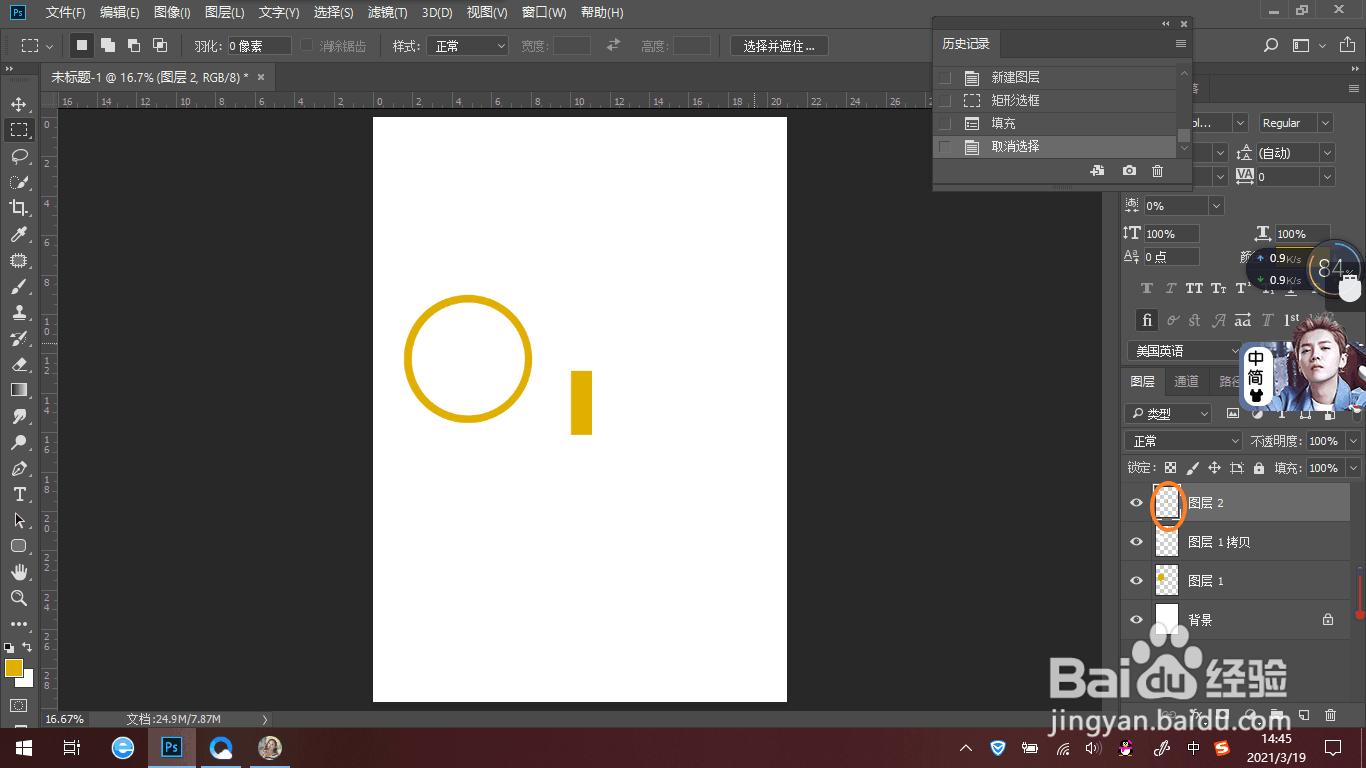
Task: Switch to the 通道 tab
Action: 1186,381
